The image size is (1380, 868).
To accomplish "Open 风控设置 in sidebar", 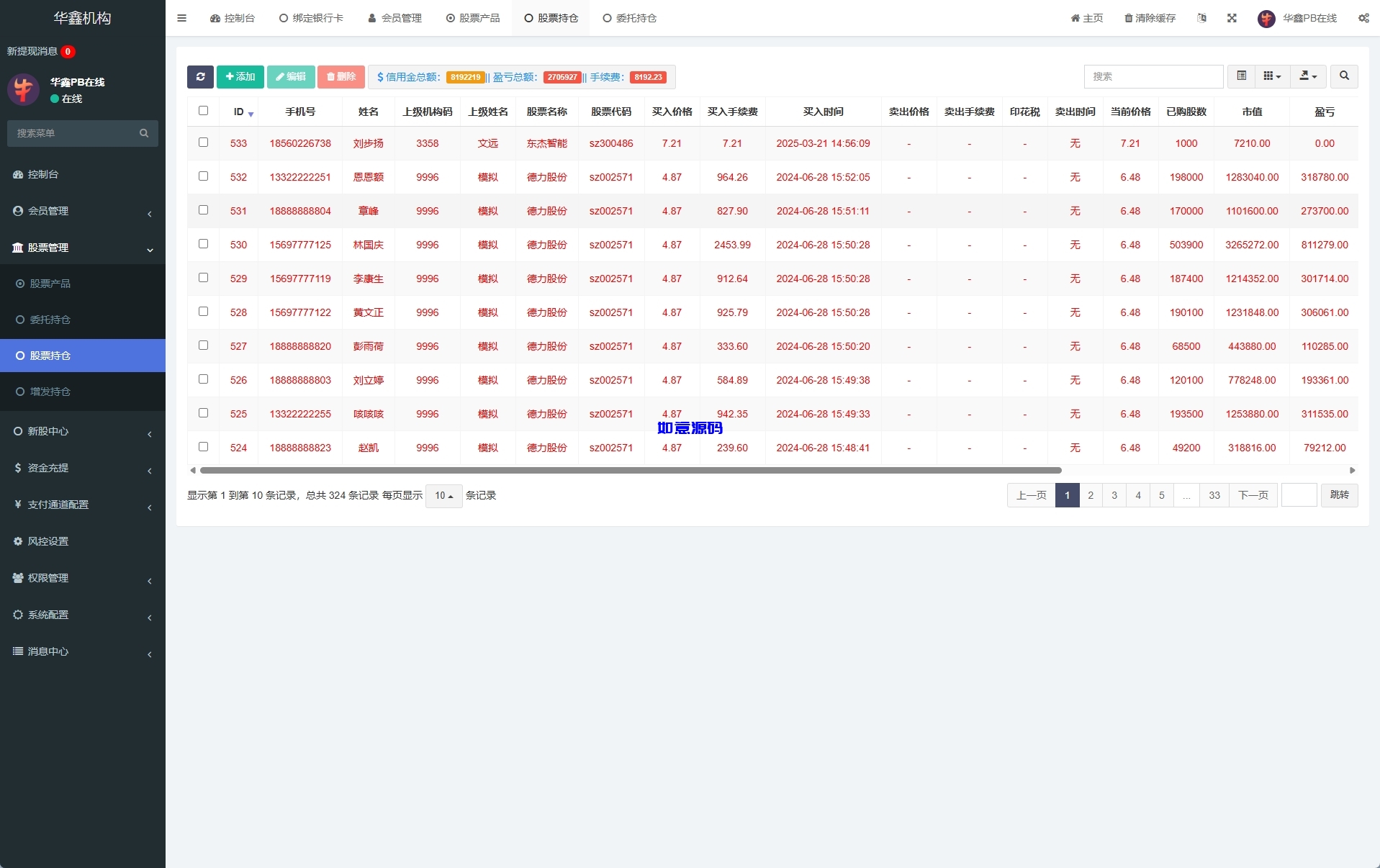I will (x=83, y=541).
